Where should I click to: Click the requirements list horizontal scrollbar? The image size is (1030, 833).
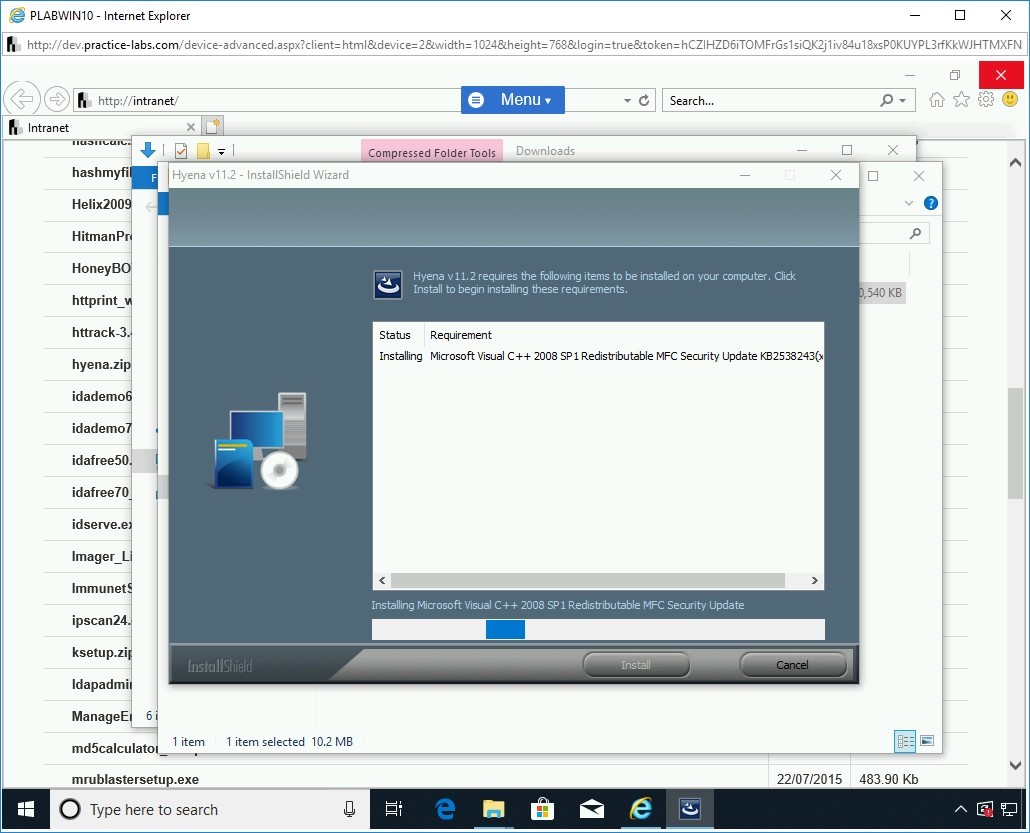click(x=588, y=581)
